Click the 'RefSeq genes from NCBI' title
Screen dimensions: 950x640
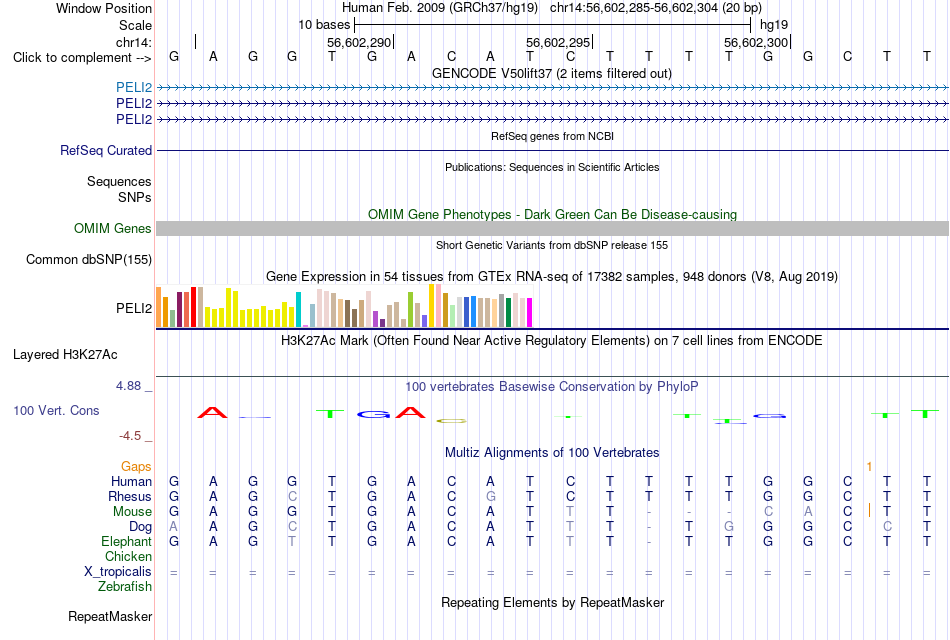click(552, 136)
